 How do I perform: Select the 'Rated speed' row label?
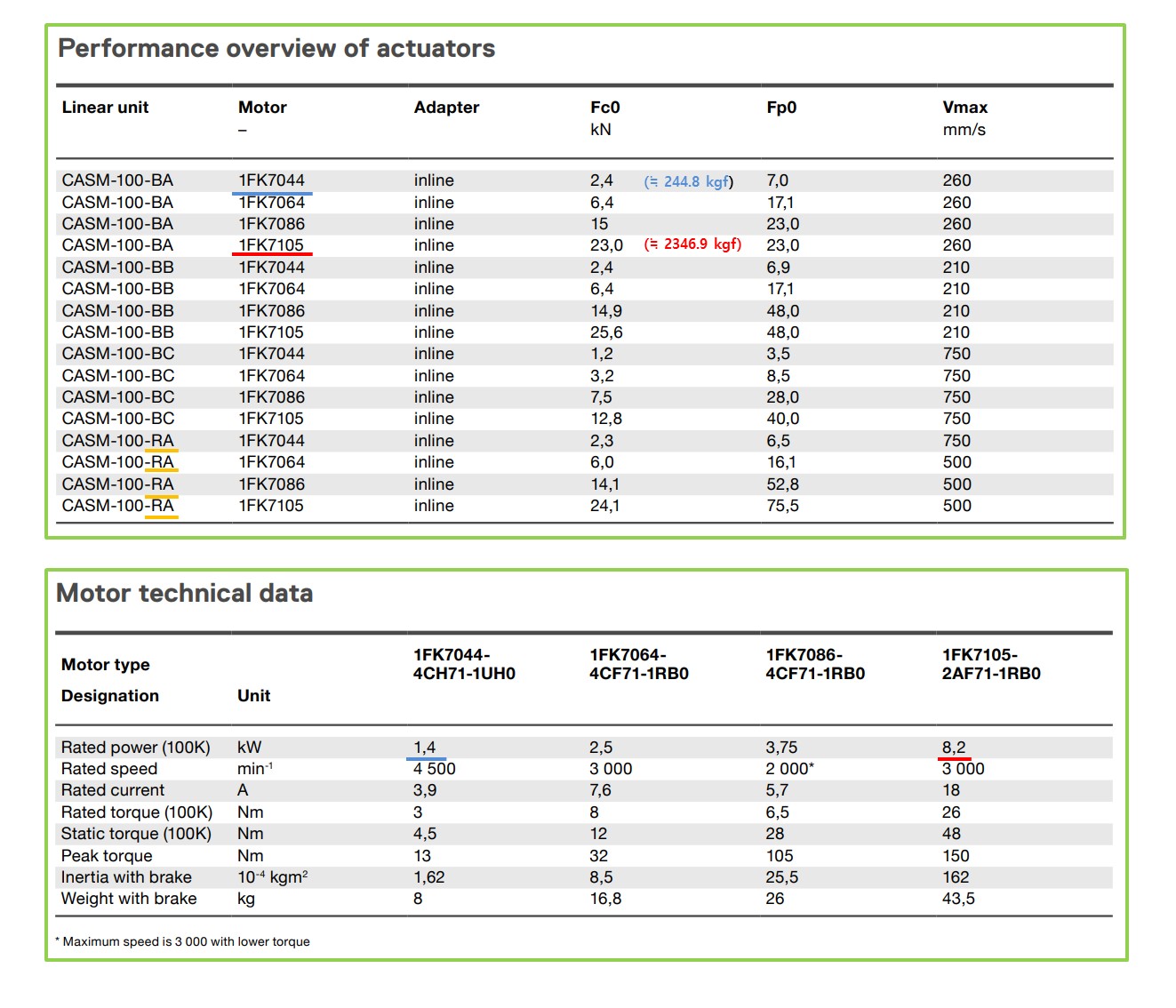pos(109,769)
